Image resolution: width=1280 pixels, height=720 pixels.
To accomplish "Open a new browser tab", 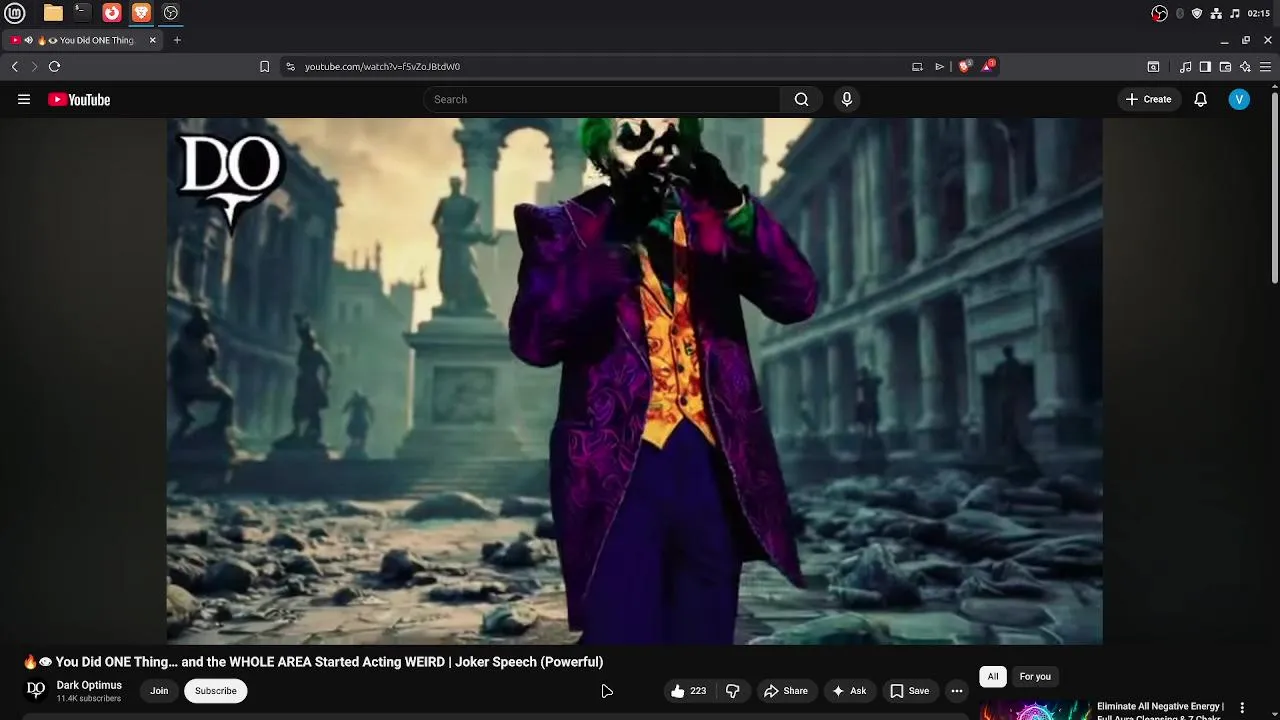I will coord(177,40).
